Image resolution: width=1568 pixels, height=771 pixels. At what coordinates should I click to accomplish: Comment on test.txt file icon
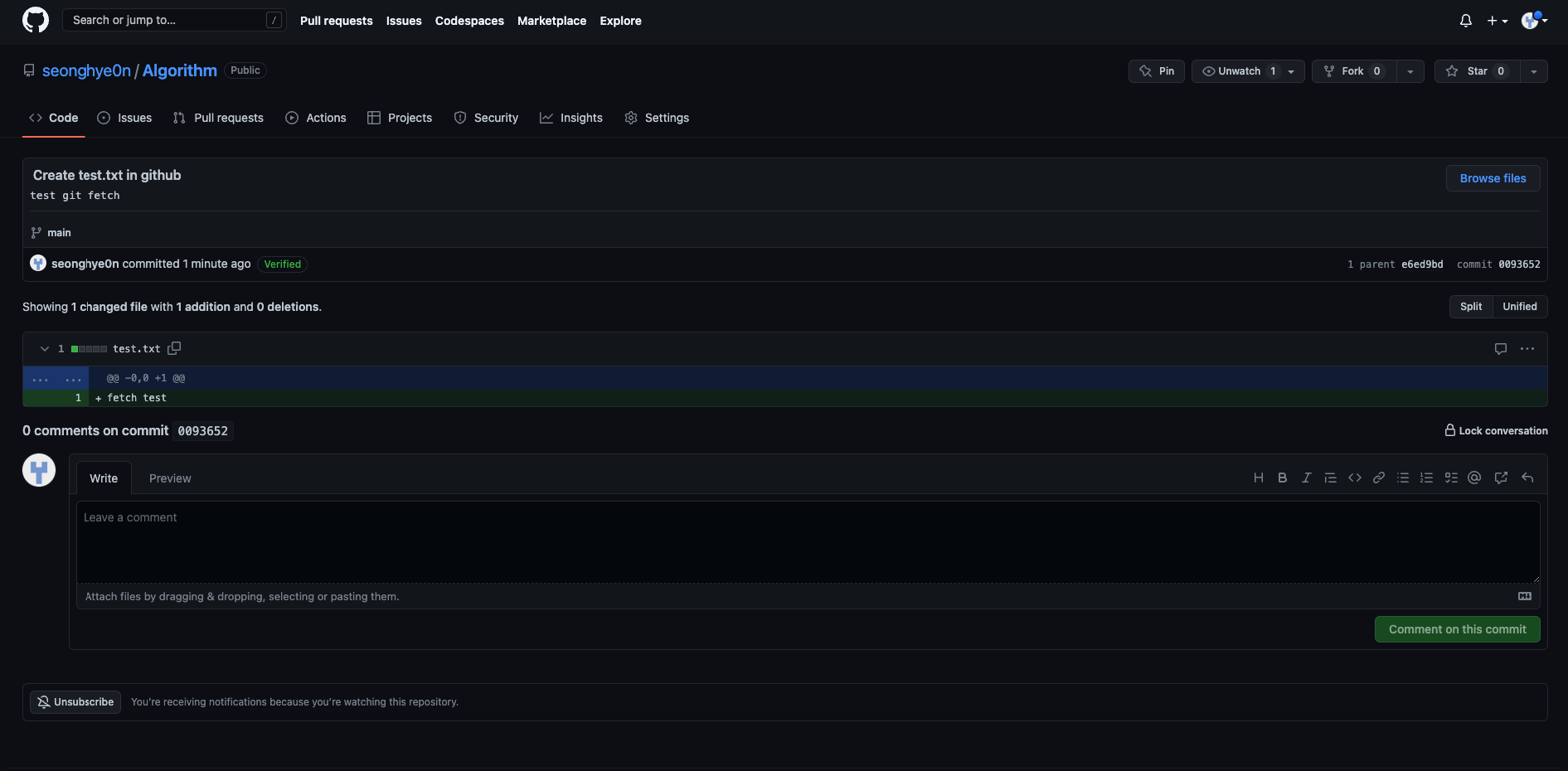(1501, 349)
